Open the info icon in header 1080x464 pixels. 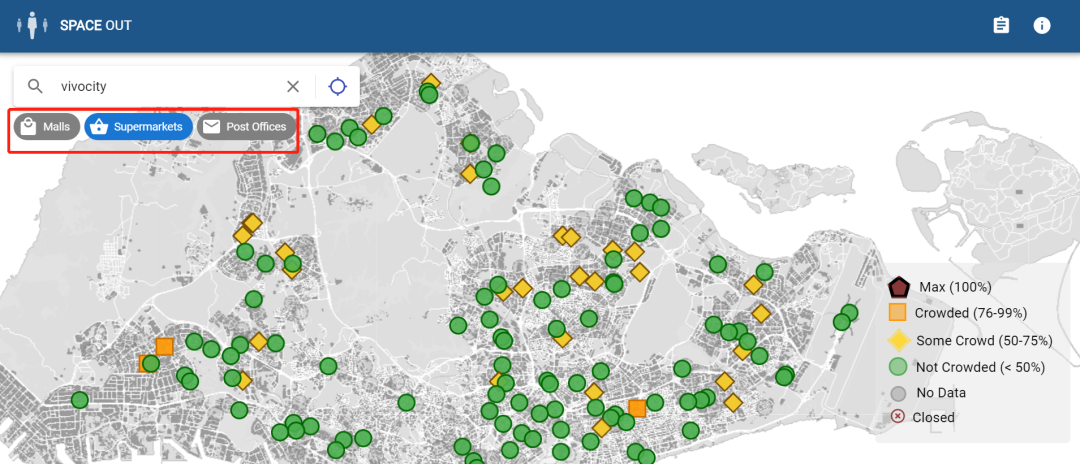coord(1042,25)
